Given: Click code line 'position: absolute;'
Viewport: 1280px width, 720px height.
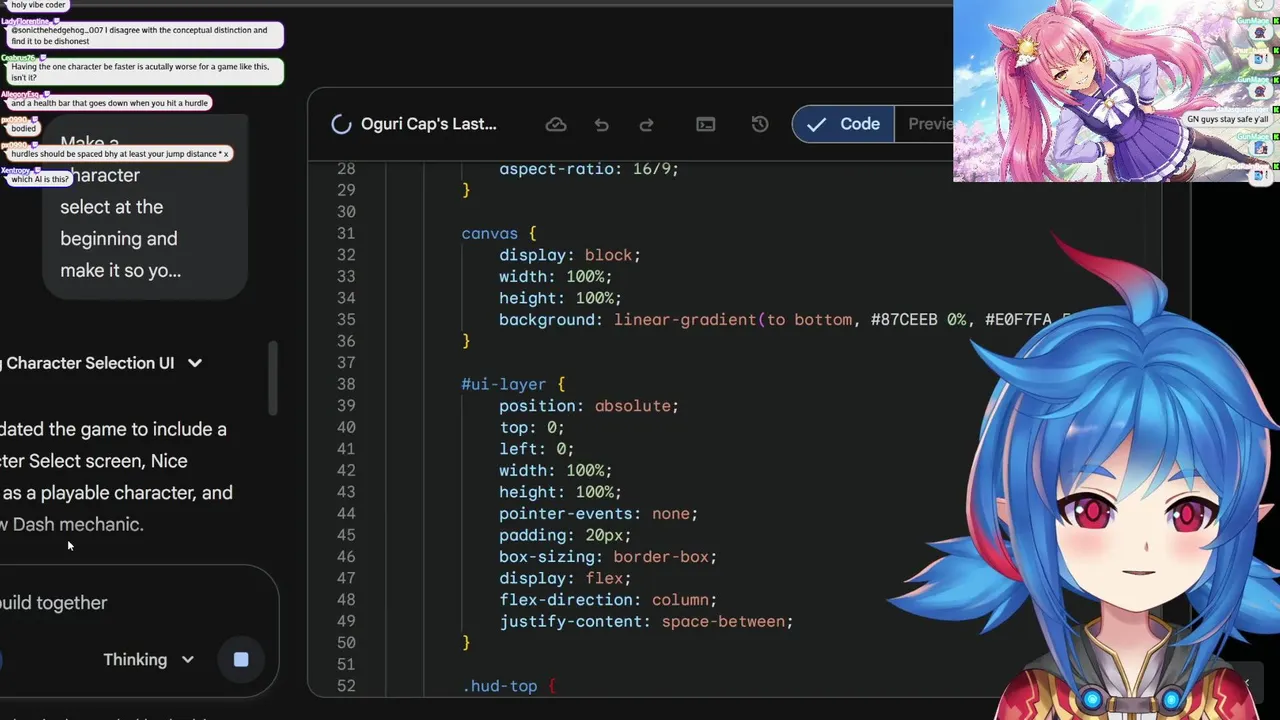Looking at the screenshot, I should coord(589,406).
